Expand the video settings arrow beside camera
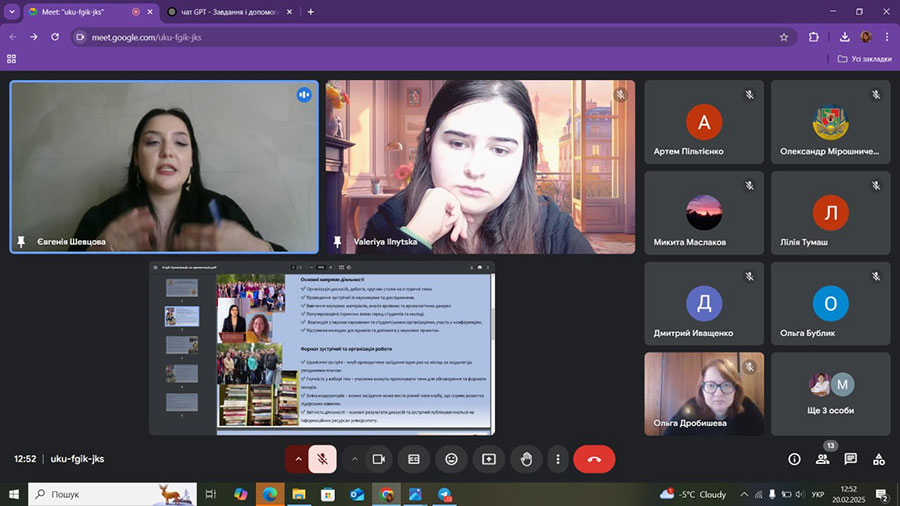Viewport: 900px width, 506px height. [353, 459]
